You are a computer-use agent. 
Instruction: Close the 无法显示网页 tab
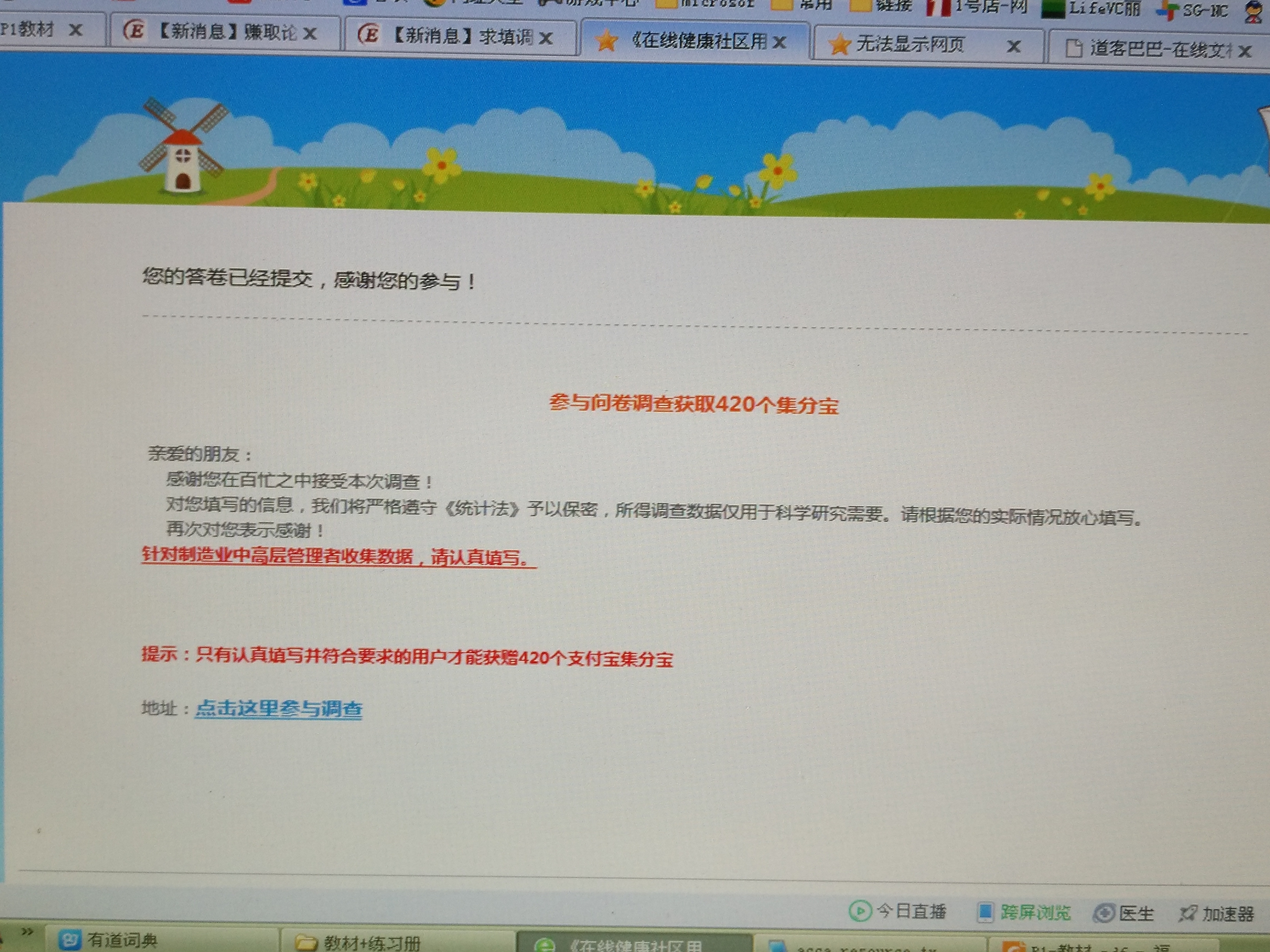coord(1013,46)
